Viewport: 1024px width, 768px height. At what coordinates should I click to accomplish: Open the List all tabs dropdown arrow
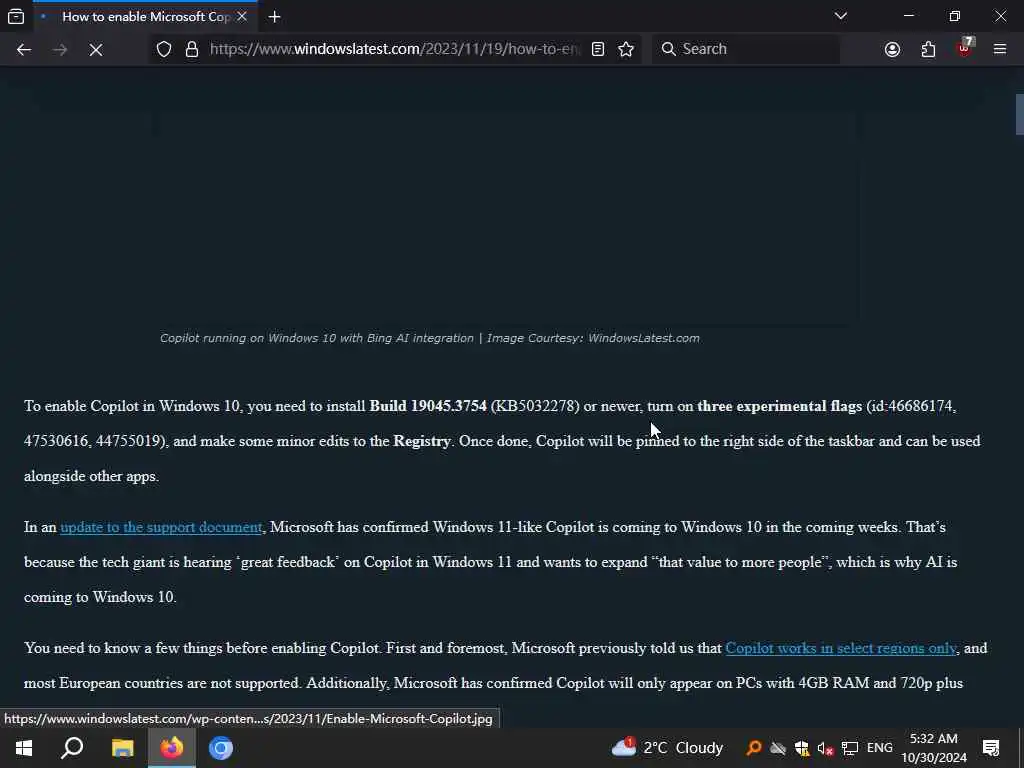coord(840,16)
